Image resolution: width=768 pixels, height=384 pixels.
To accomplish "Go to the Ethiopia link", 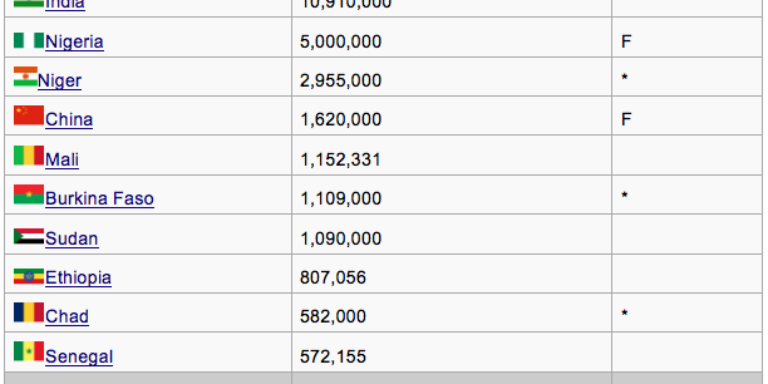I will coord(78,278).
